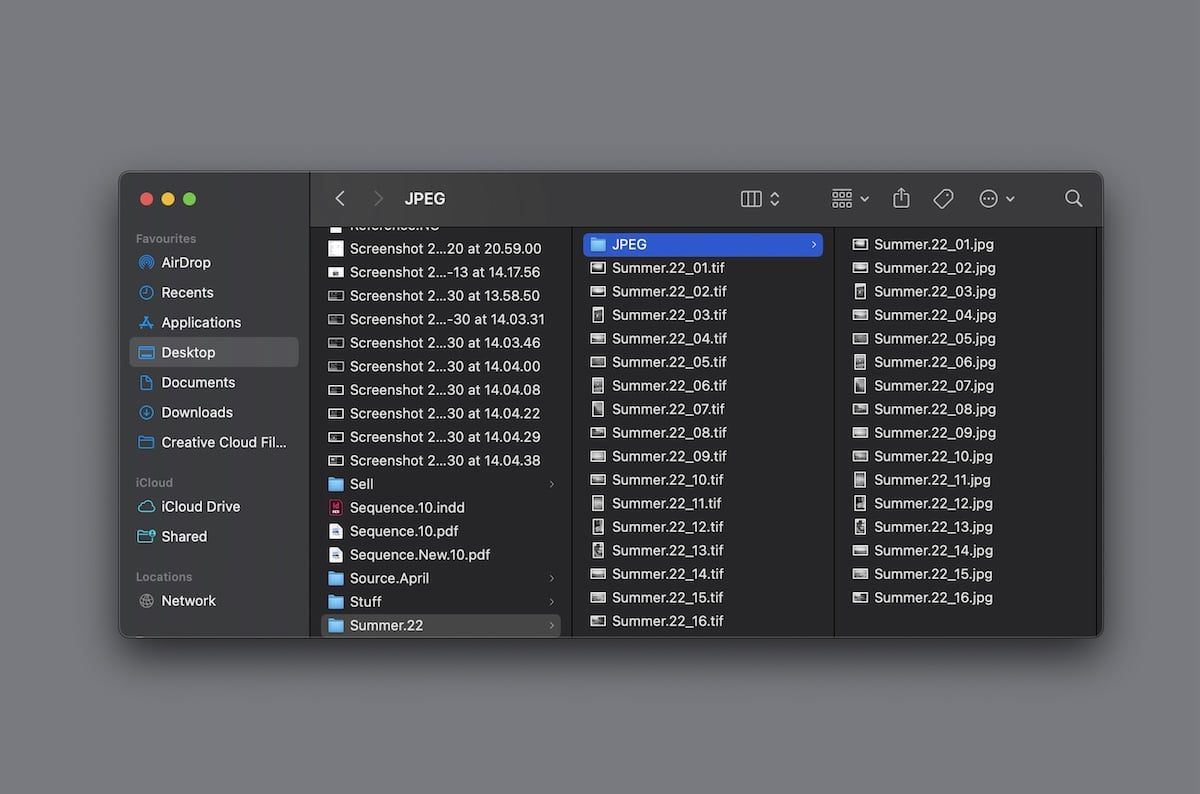The height and width of the screenshot is (794, 1200).
Task: Click the forward navigation arrow
Action: point(378,198)
